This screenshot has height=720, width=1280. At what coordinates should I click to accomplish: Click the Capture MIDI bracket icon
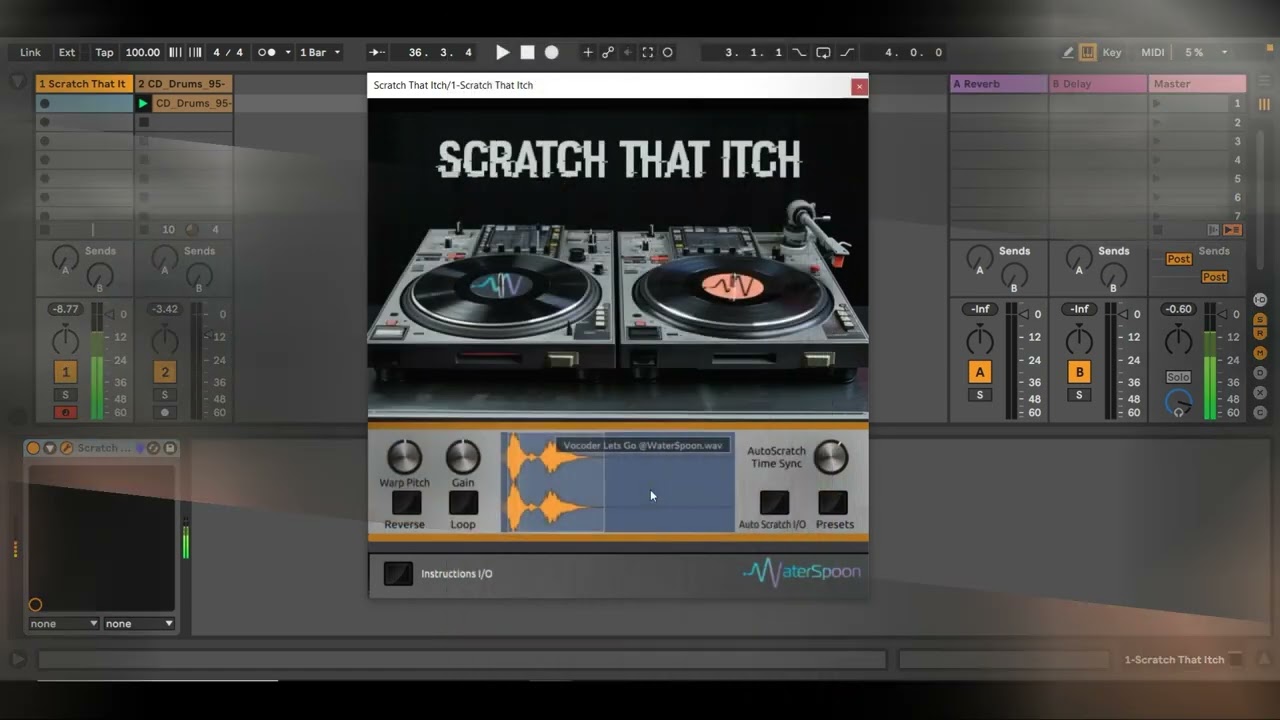tap(648, 52)
